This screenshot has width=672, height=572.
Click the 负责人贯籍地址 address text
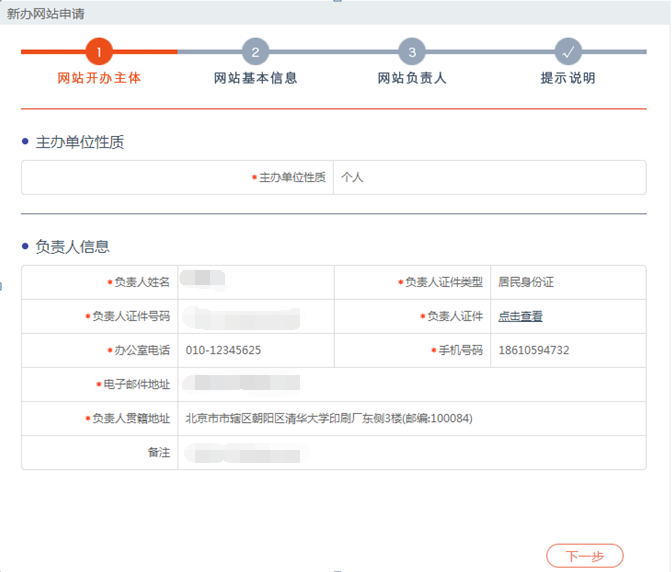pyautogui.click(x=328, y=418)
